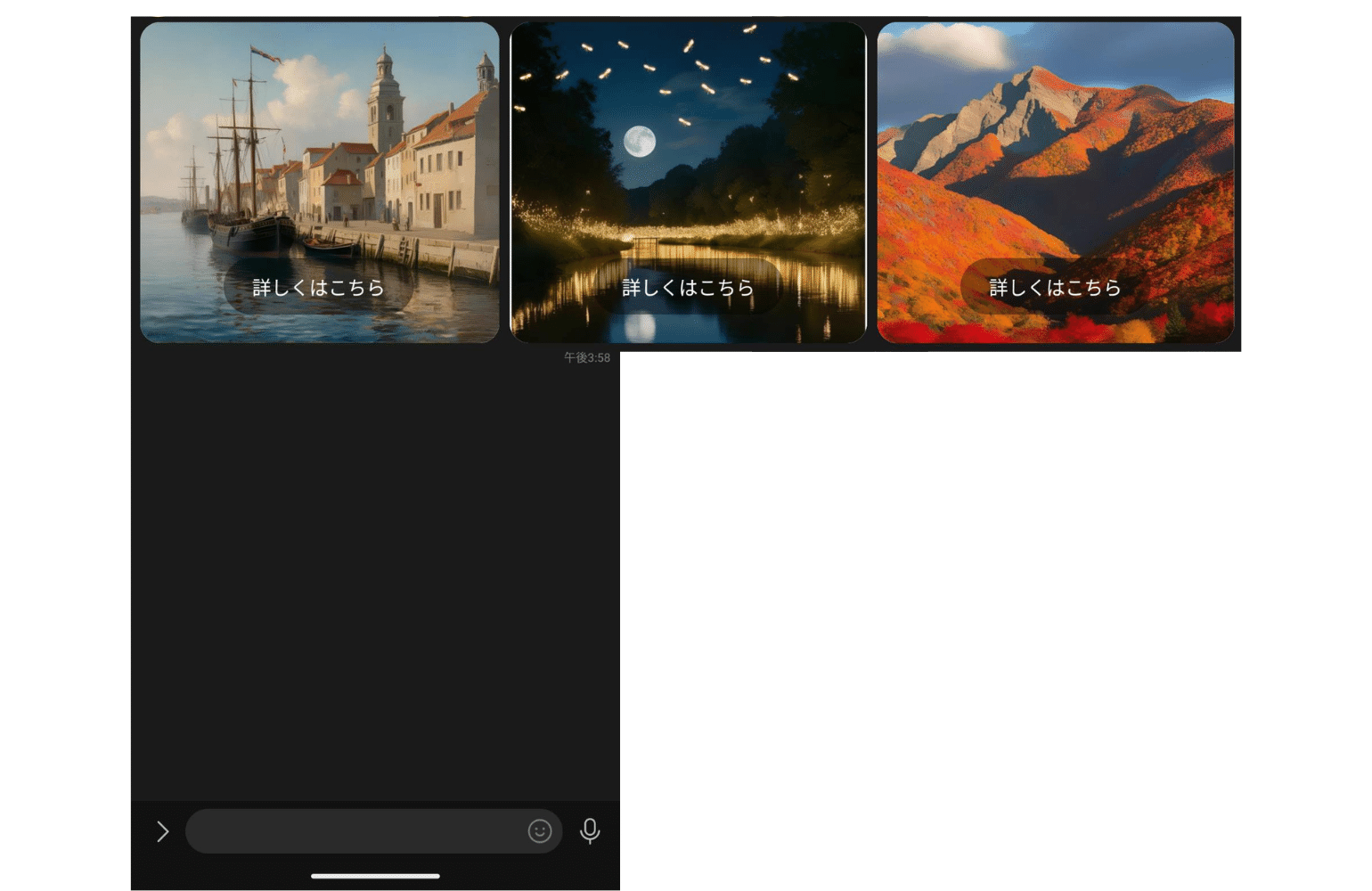This screenshot has width=1372, height=891.
Task: Open the emoji sticker picker
Action: (540, 831)
